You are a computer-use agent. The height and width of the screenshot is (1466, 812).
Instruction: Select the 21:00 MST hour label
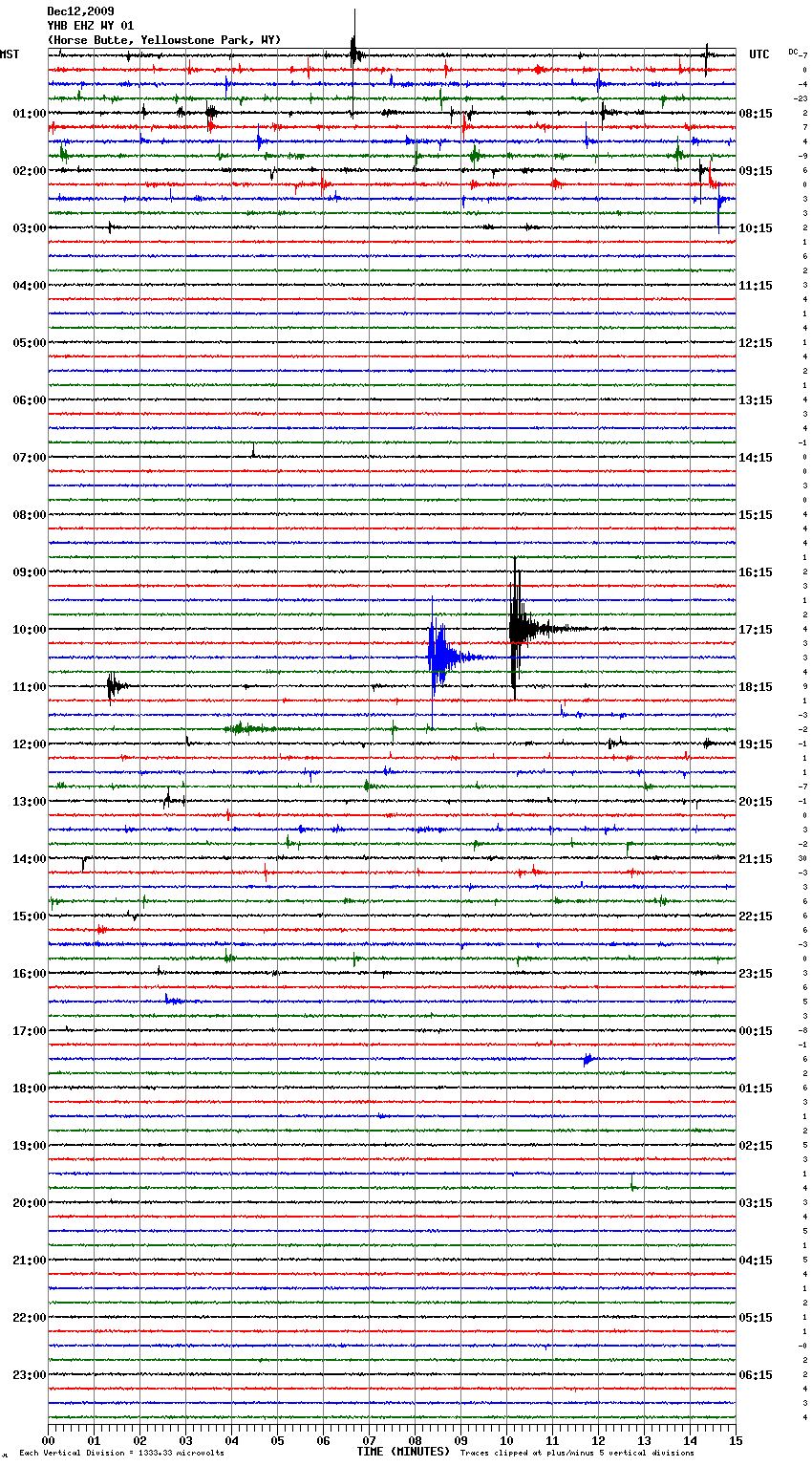click(30, 1261)
